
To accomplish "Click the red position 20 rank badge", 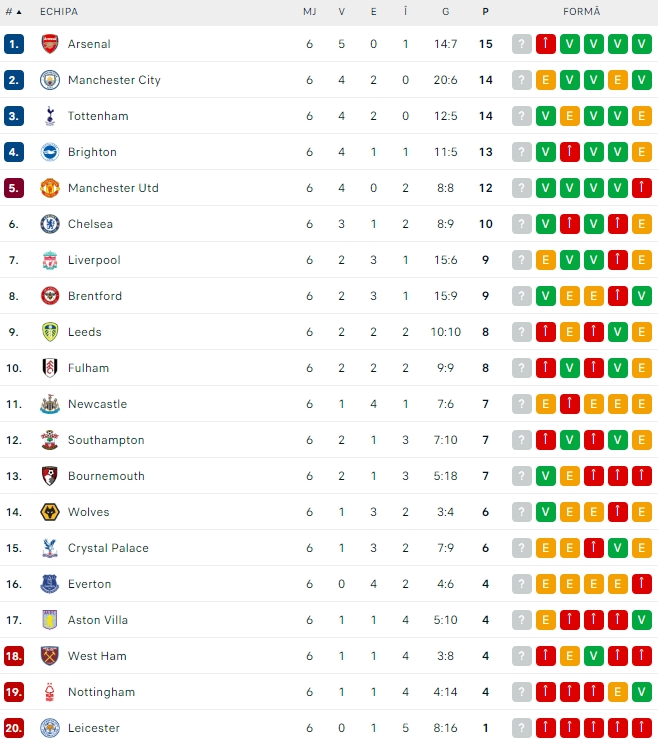I will (x=14, y=728).
